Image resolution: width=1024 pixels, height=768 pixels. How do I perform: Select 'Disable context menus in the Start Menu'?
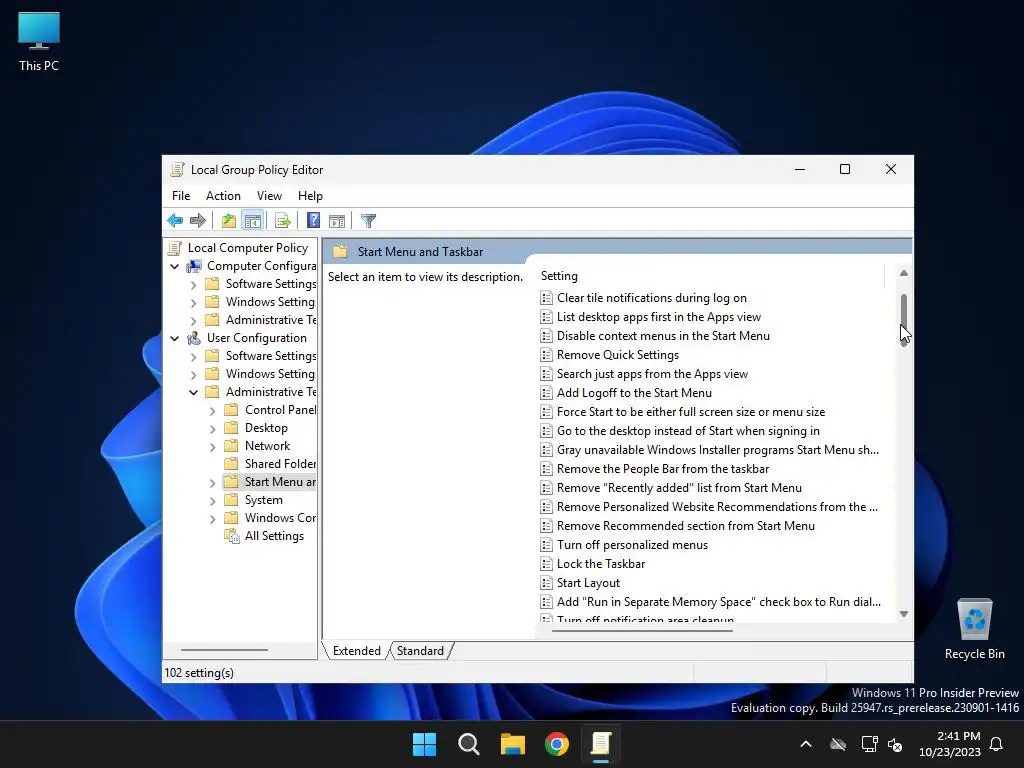[663, 336]
